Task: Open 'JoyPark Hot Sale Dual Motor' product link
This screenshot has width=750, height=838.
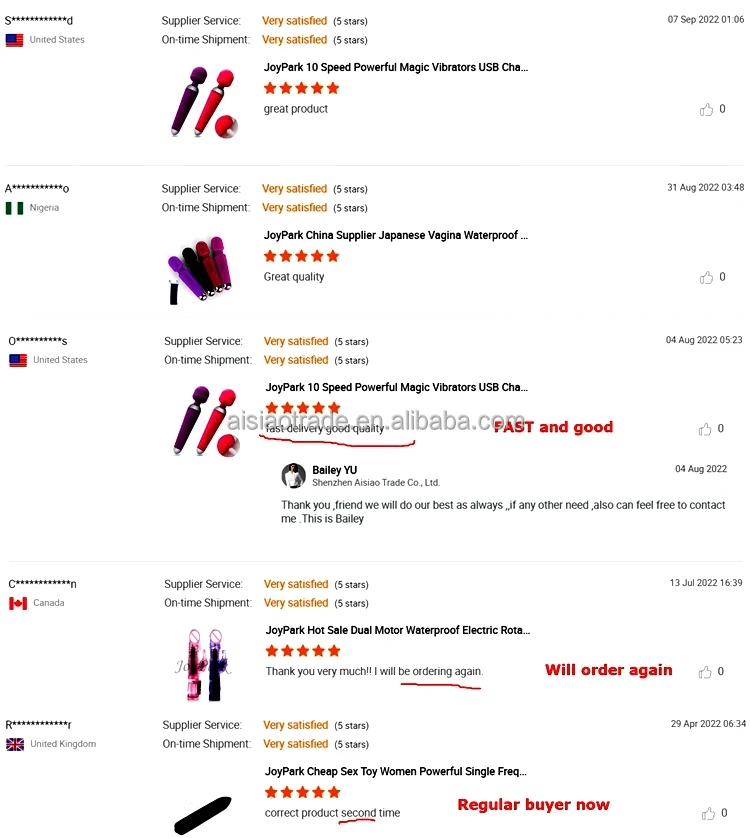Action: pyautogui.click(x=398, y=631)
